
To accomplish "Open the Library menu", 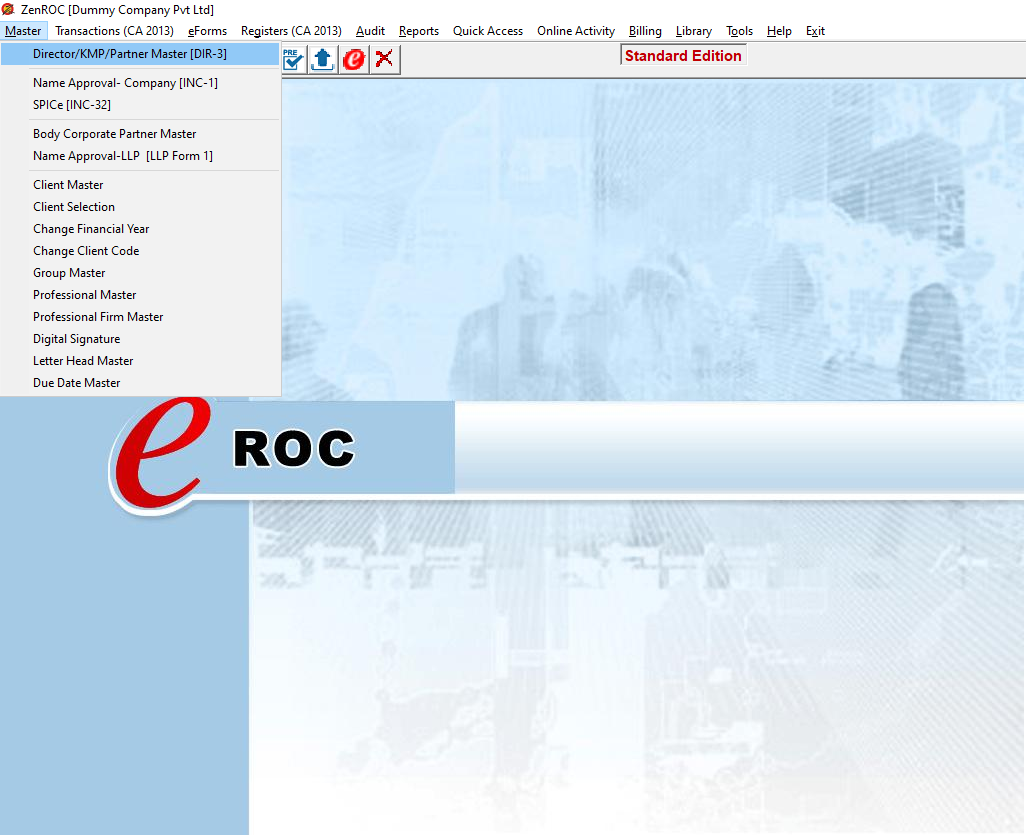I will click(x=694, y=31).
